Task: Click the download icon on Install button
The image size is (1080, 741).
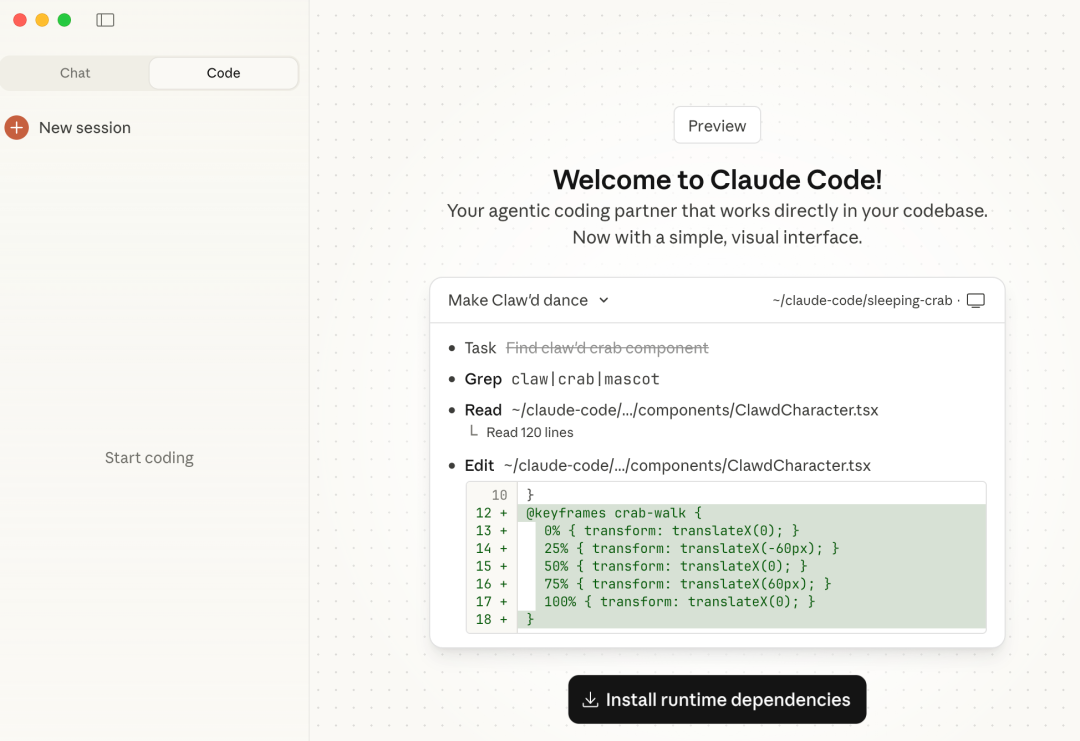Action: [x=590, y=700]
